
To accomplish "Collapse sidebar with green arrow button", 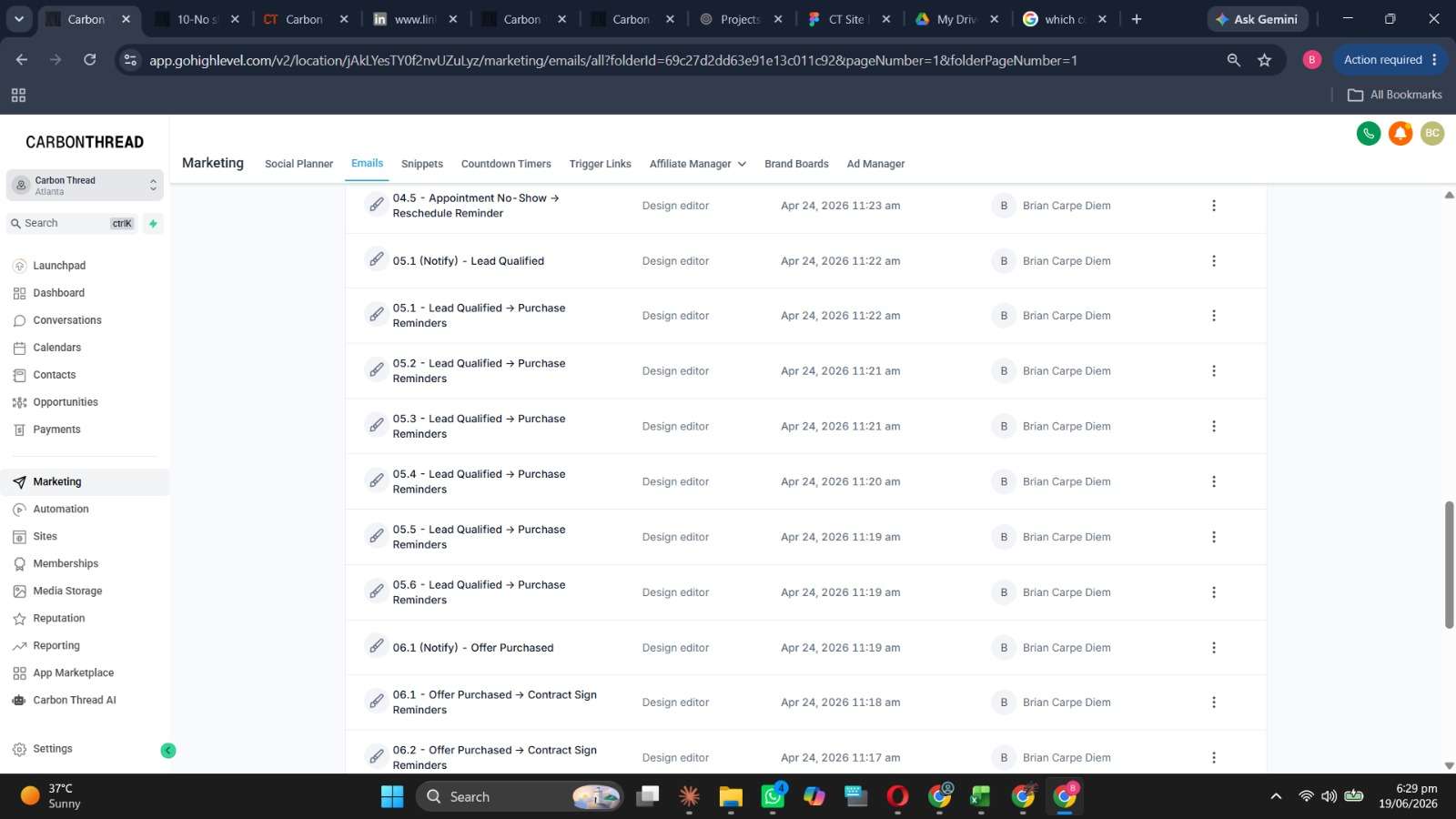I will [168, 751].
